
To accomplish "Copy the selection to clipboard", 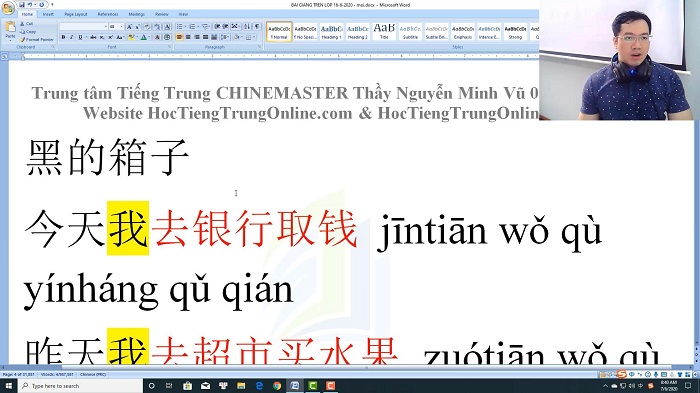I will tap(28, 32).
